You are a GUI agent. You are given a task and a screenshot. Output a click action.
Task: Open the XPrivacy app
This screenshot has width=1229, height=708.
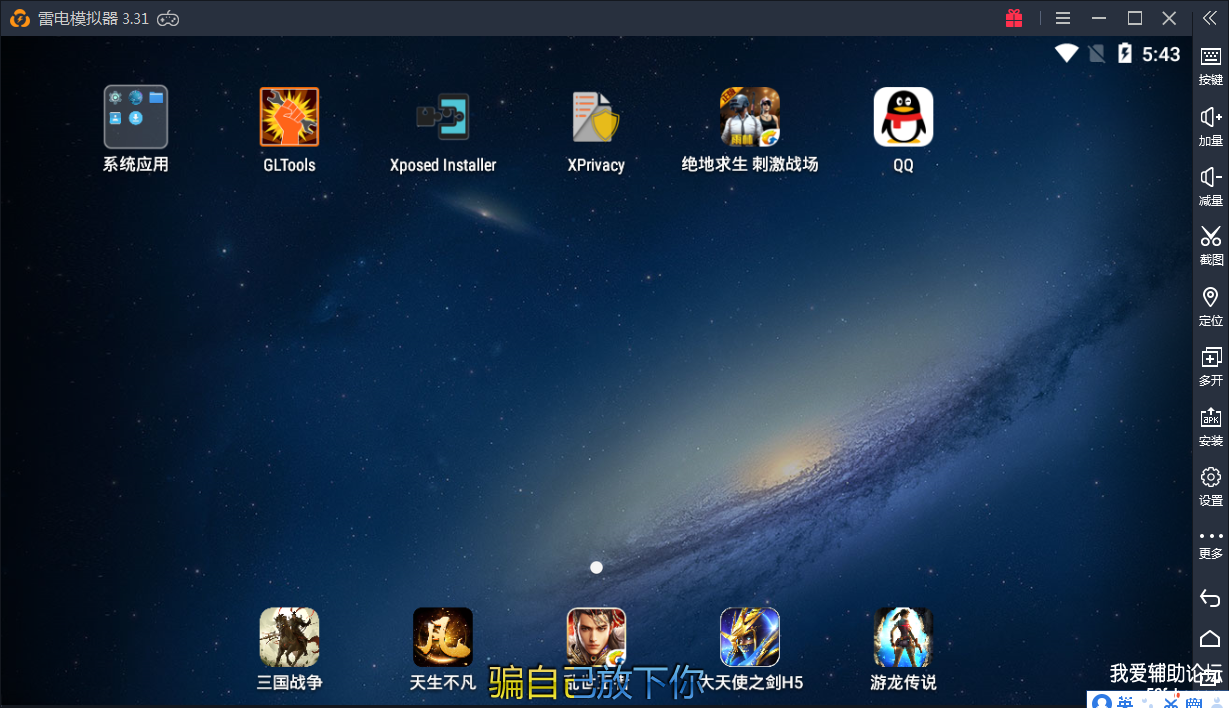tap(596, 118)
